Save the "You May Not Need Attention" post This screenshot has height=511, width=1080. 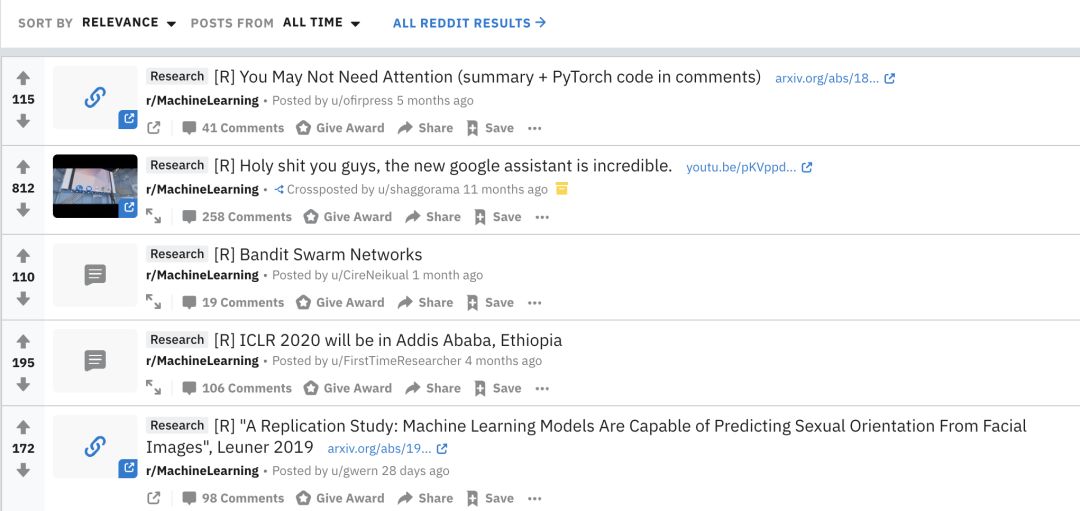[489, 128]
